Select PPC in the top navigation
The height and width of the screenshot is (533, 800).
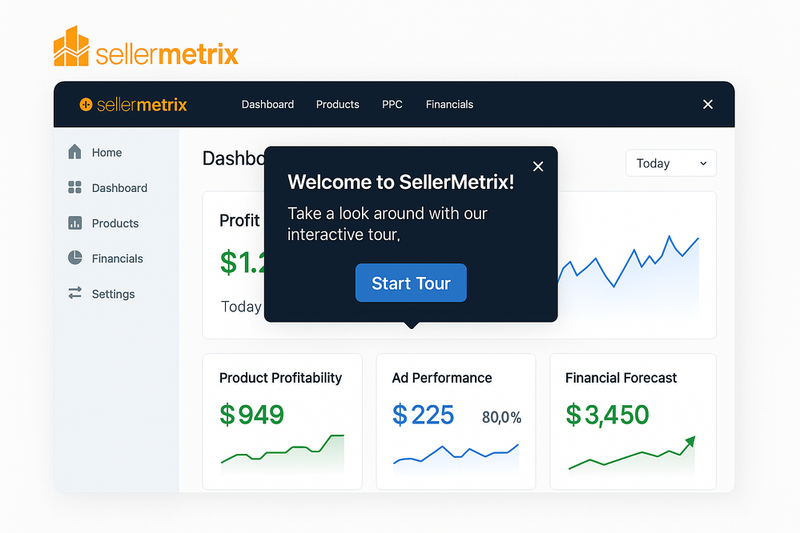(392, 105)
